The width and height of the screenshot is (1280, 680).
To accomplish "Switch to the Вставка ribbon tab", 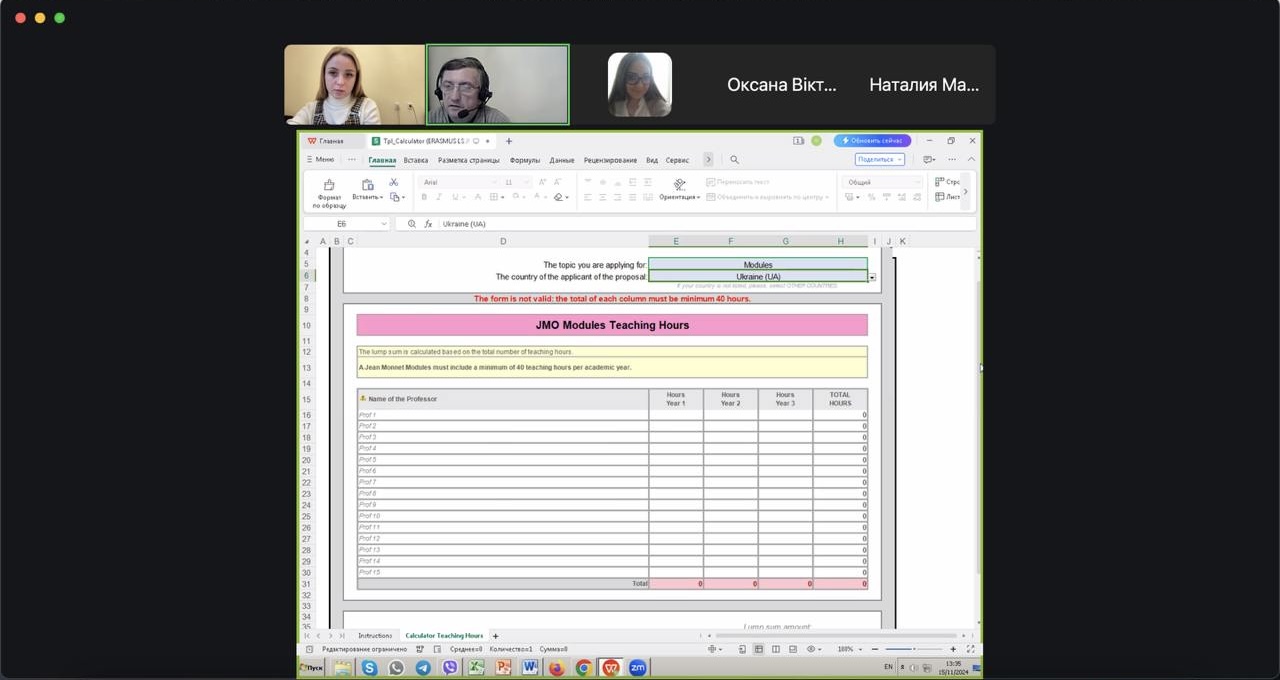I will pos(416,160).
